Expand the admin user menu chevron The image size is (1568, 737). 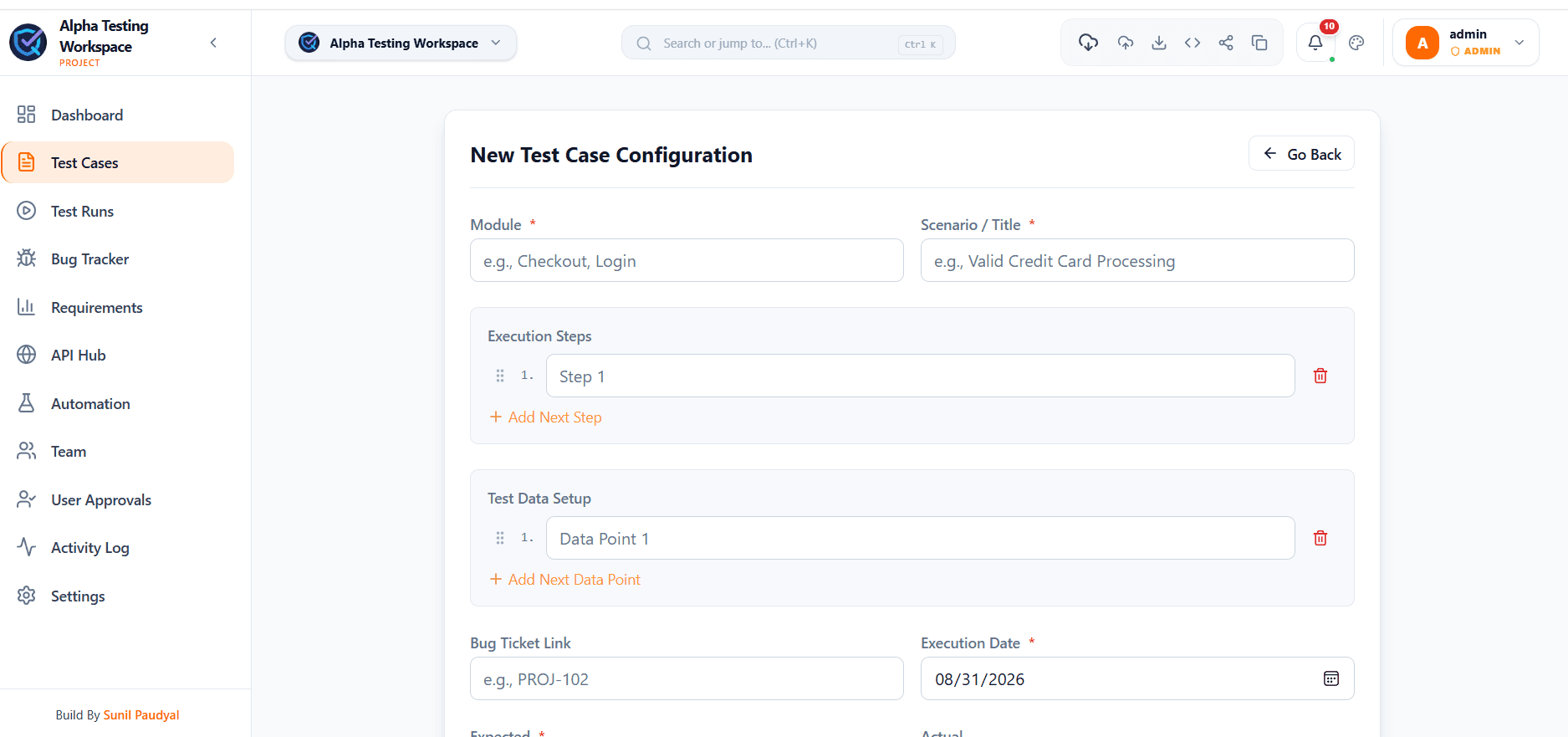pos(1519,43)
